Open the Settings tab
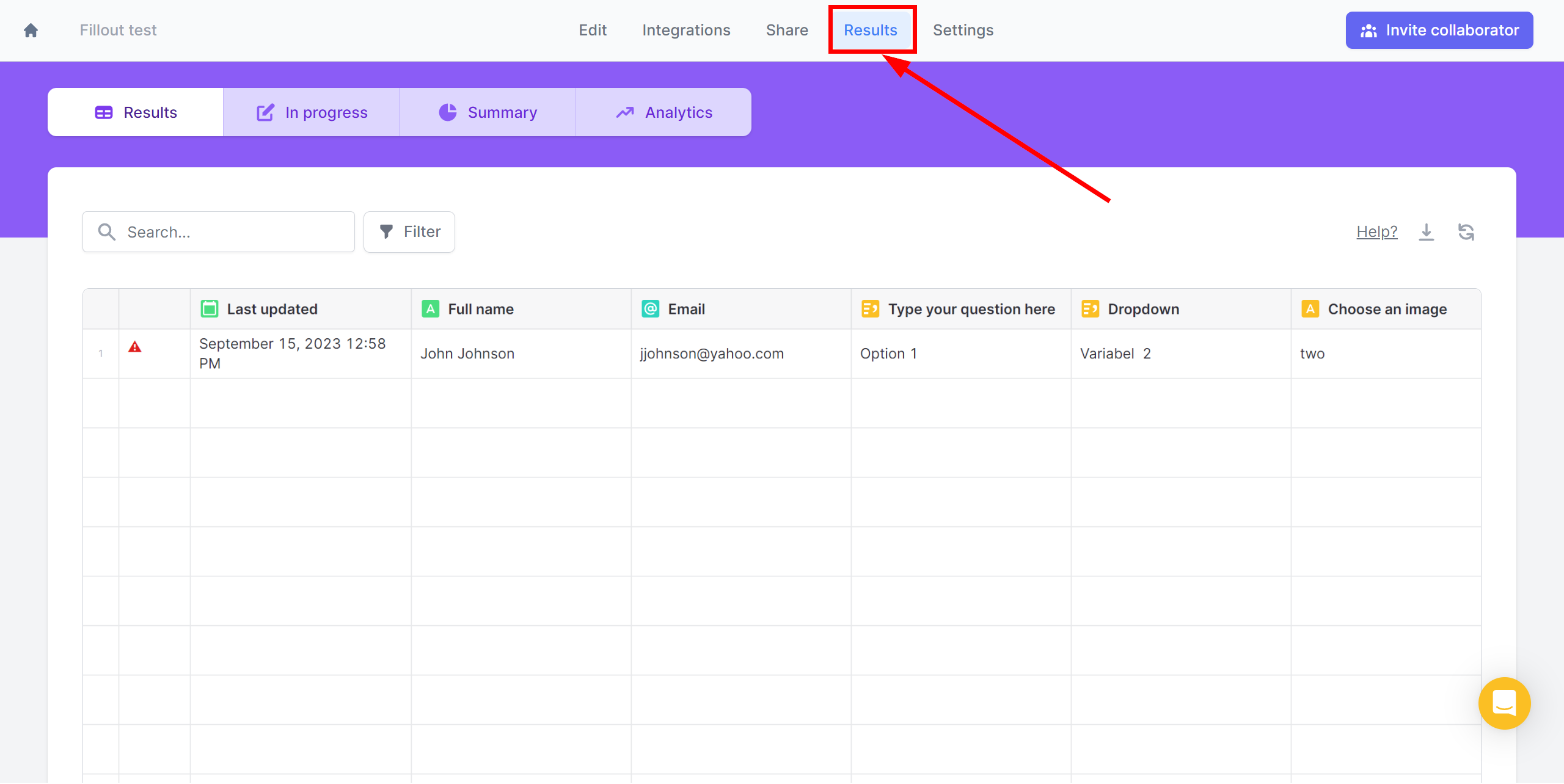 (x=963, y=30)
